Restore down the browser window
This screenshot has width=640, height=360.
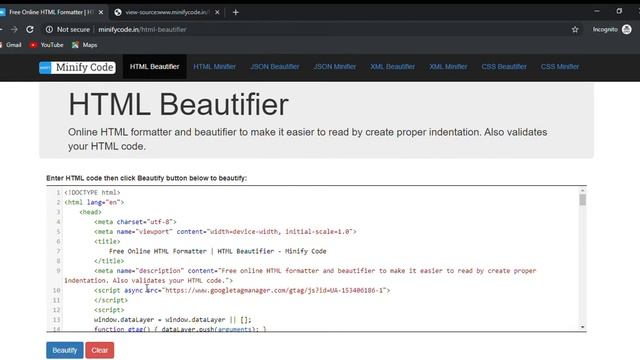click(x=619, y=11)
